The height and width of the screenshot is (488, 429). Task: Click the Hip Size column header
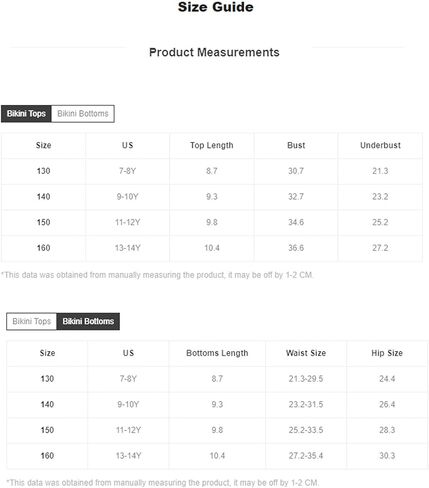tap(387, 353)
